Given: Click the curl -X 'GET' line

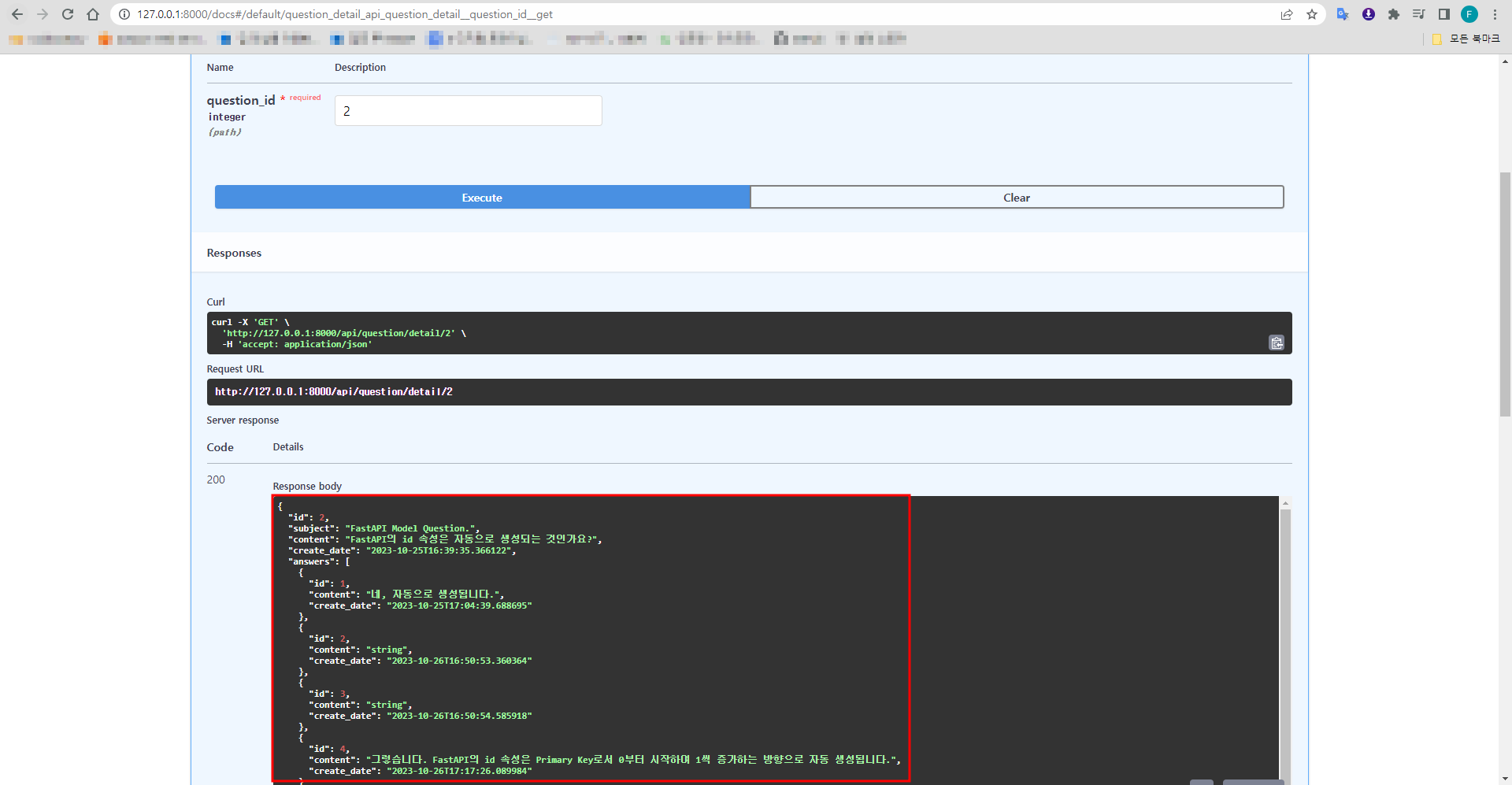Looking at the screenshot, I should [250, 322].
